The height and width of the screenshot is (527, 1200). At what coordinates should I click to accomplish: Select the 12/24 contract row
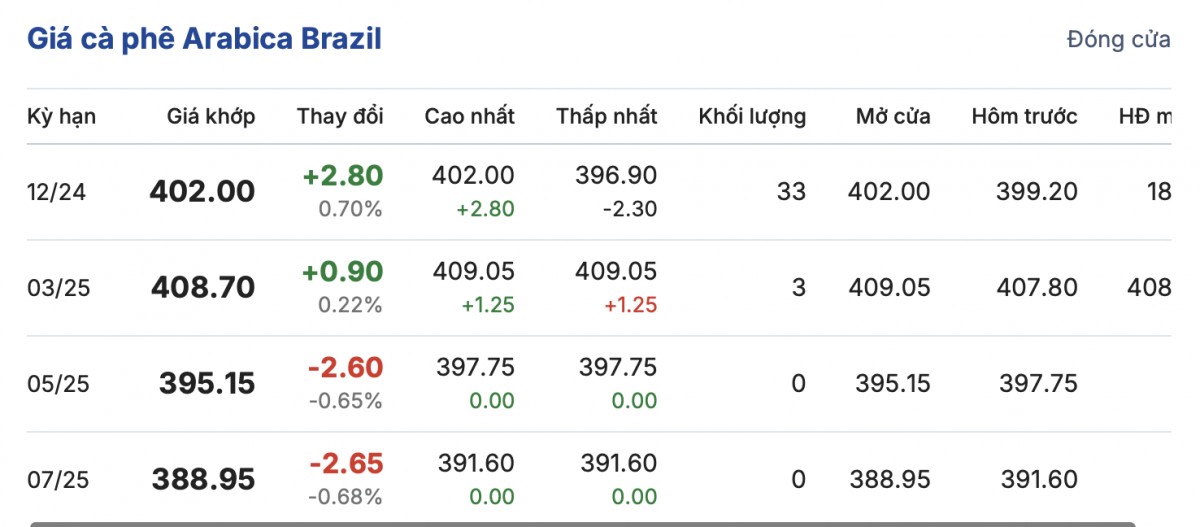pyautogui.click(x=57, y=192)
